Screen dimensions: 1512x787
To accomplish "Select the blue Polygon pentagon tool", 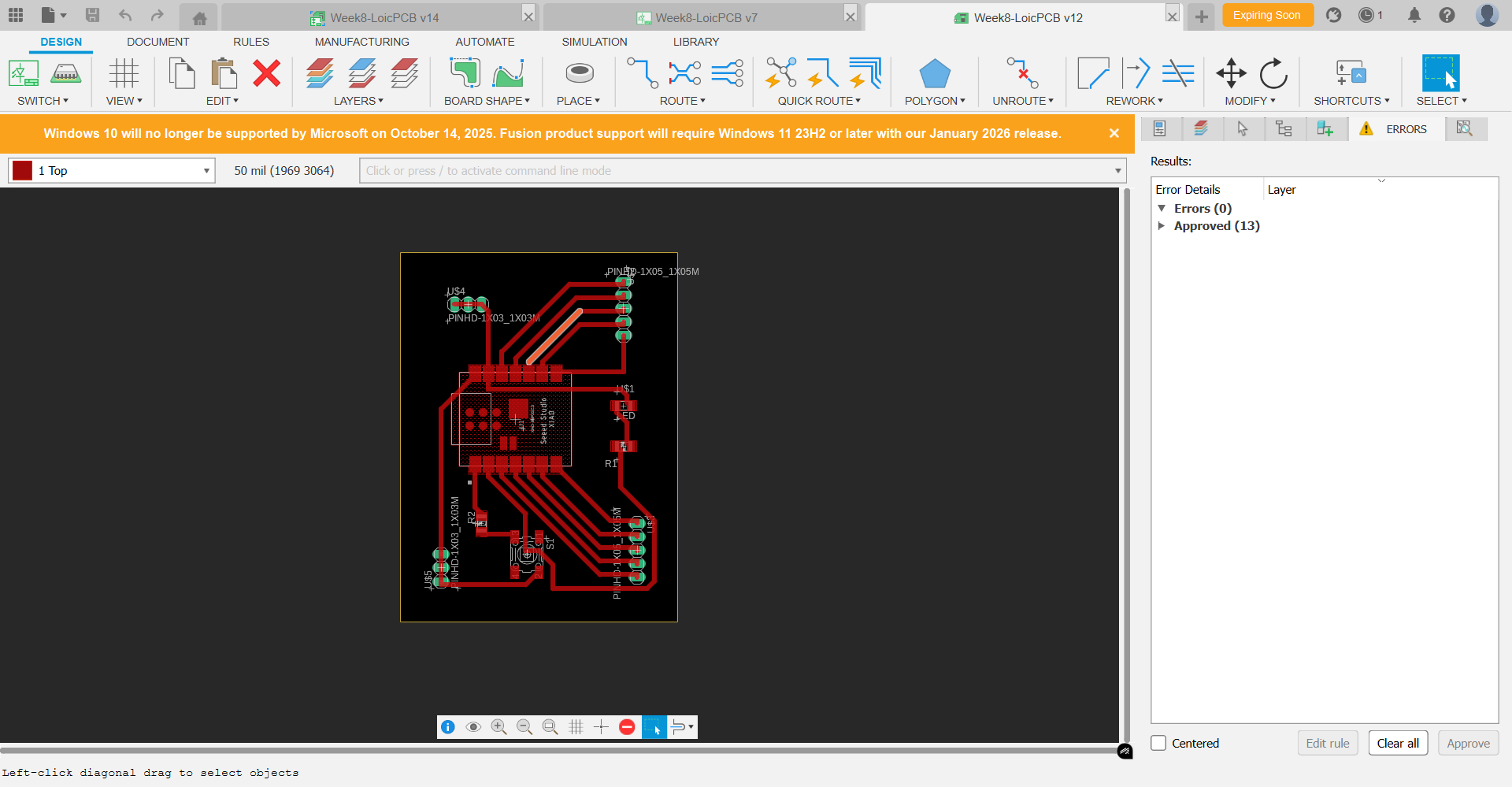I will (935, 74).
